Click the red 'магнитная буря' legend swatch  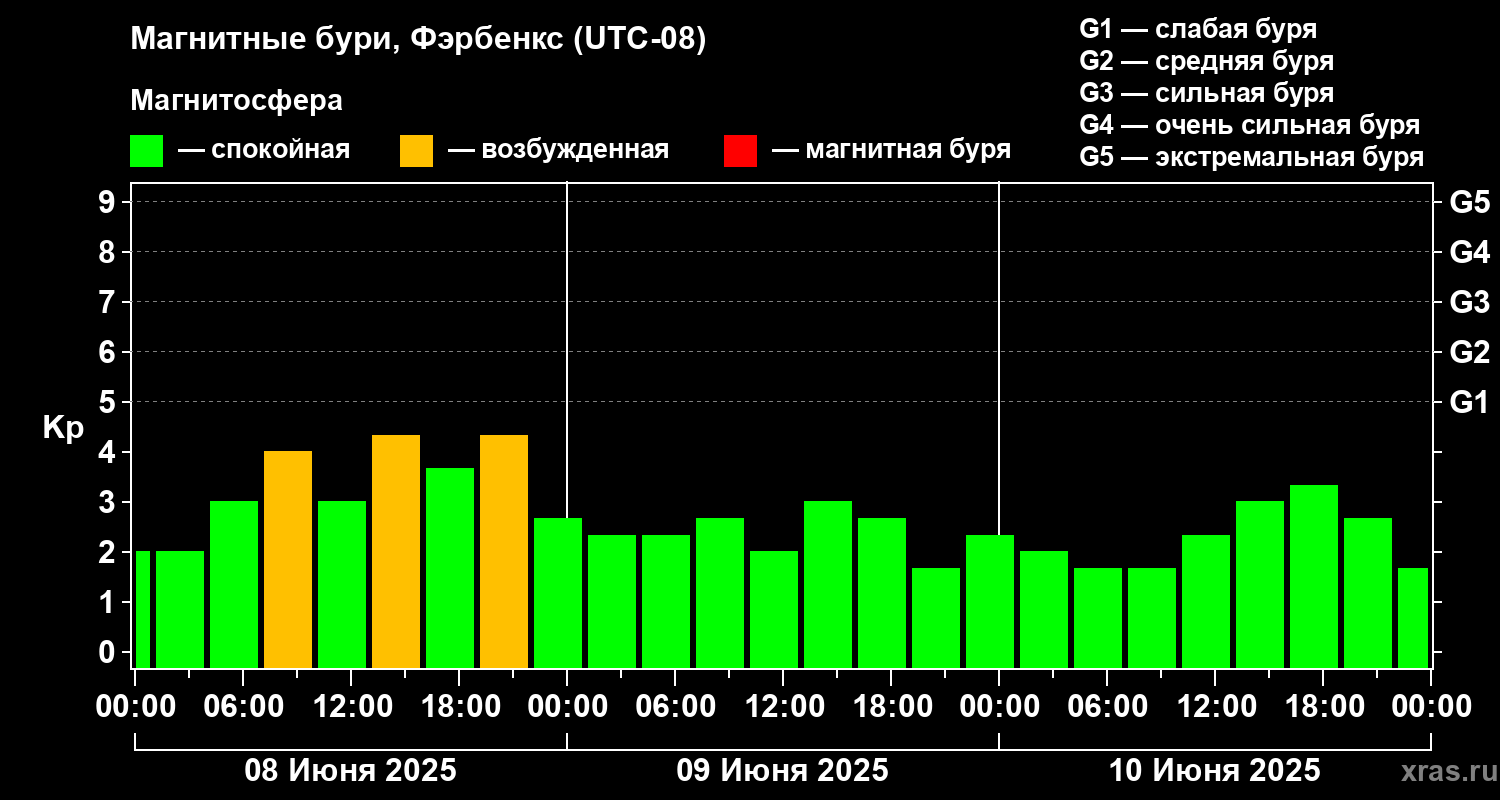tap(740, 151)
